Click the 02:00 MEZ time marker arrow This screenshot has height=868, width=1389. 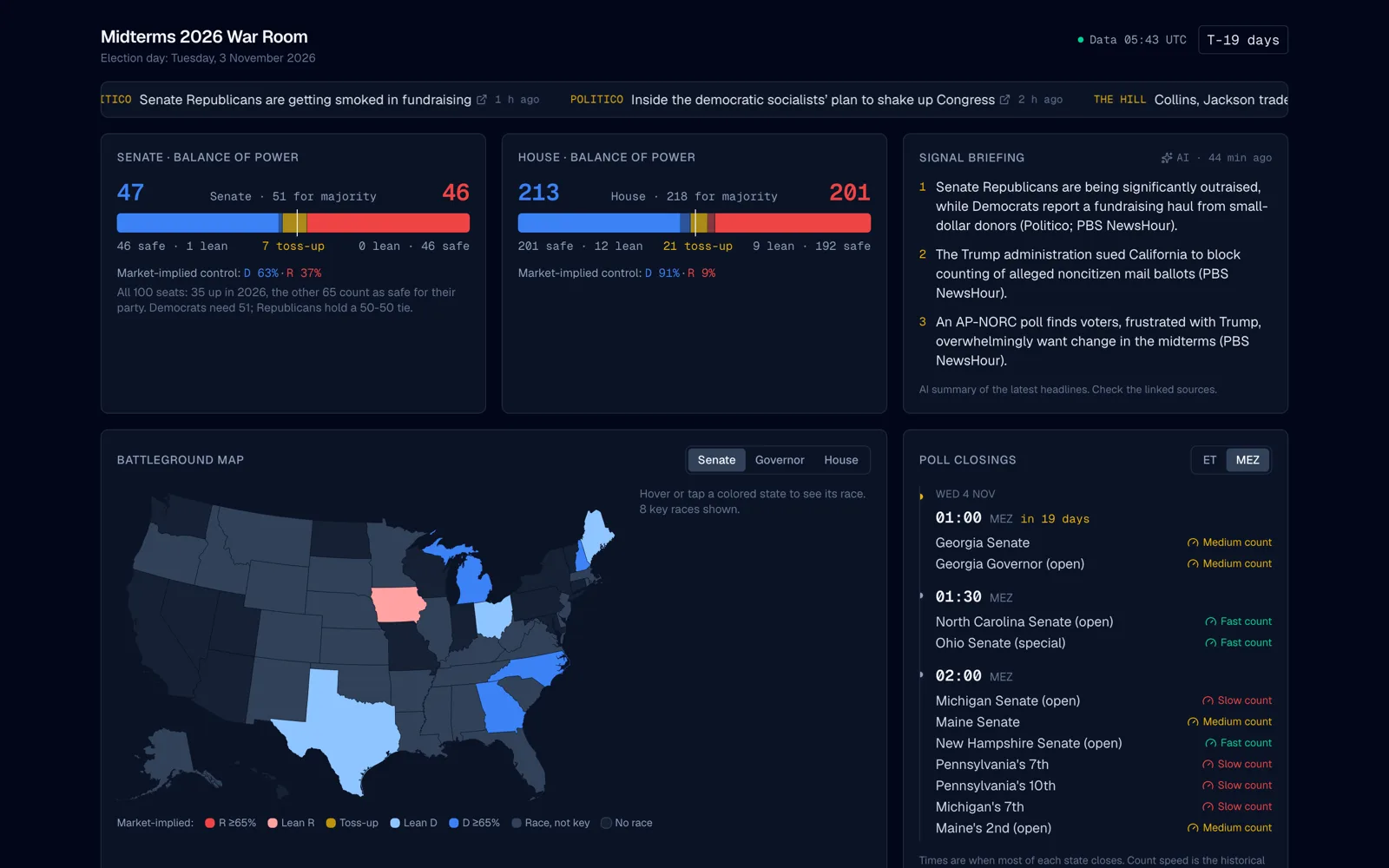tap(921, 675)
